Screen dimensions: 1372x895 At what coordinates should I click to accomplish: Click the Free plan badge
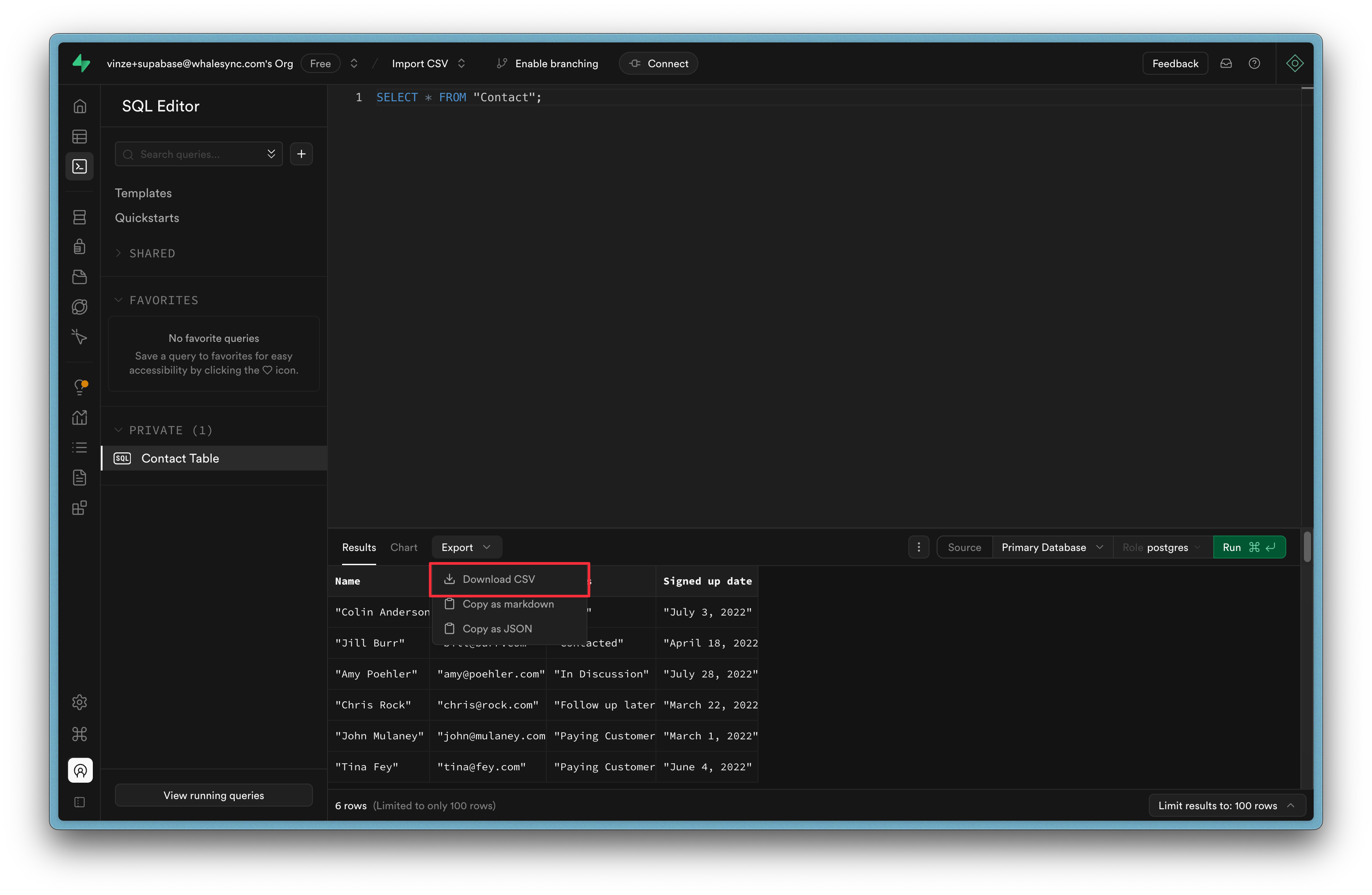point(320,63)
